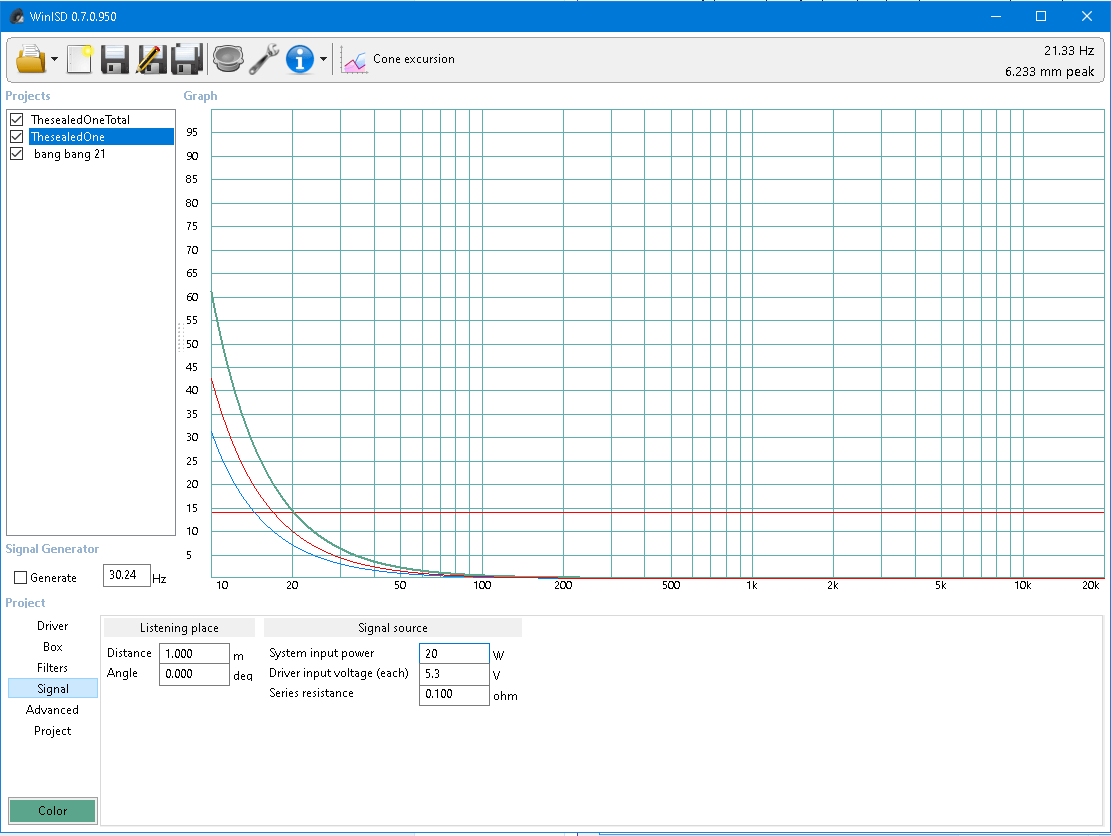Click the panel splitter grip beside graph
Screen dimensions: 1111x836
click(x=180, y=337)
